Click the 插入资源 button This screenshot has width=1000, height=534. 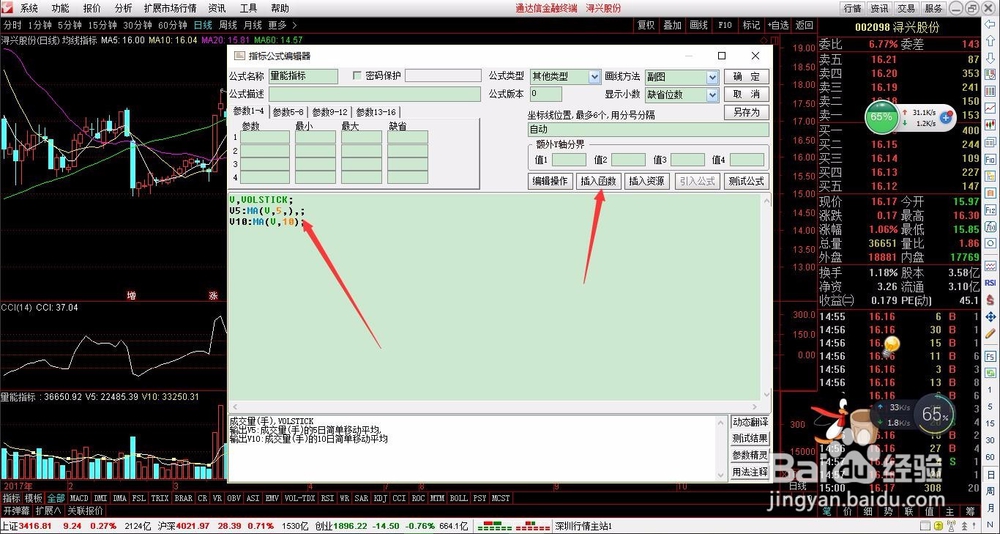(647, 181)
